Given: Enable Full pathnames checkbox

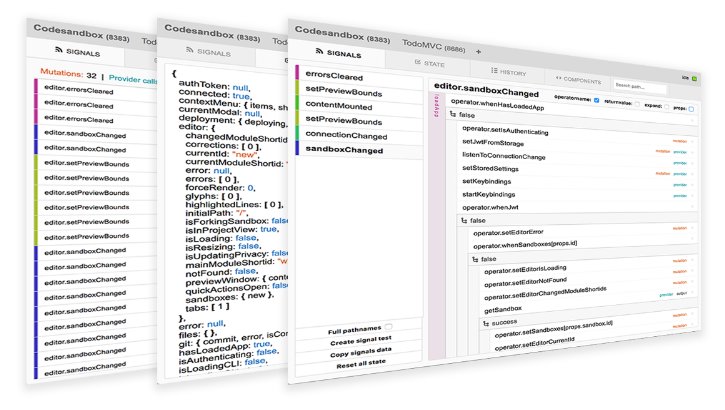Looking at the screenshot, I should click(388, 326).
